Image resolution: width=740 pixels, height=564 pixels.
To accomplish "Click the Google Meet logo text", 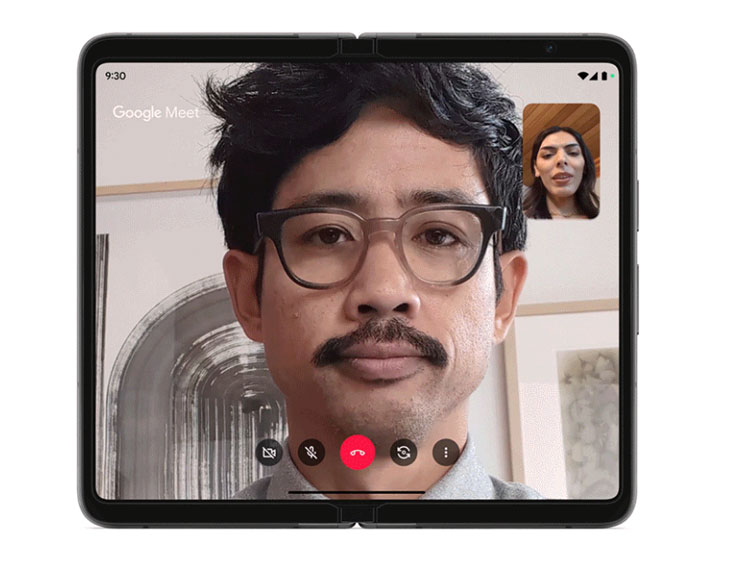I will pyautogui.click(x=155, y=112).
